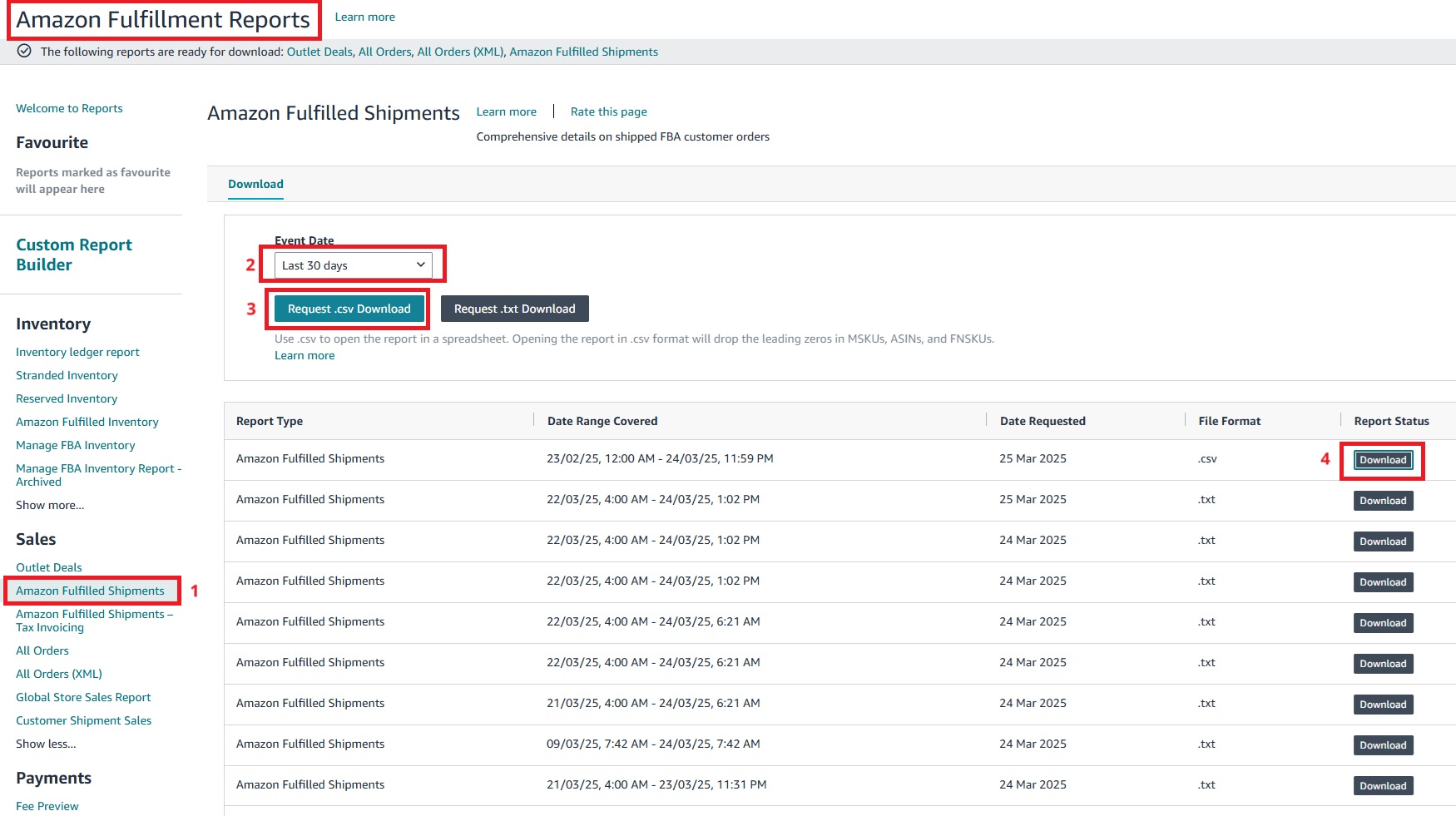Download the .csv report dated 25 Mar 2025
The width and height of the screenshot is (1456, 816).
tap(1383, 460)
